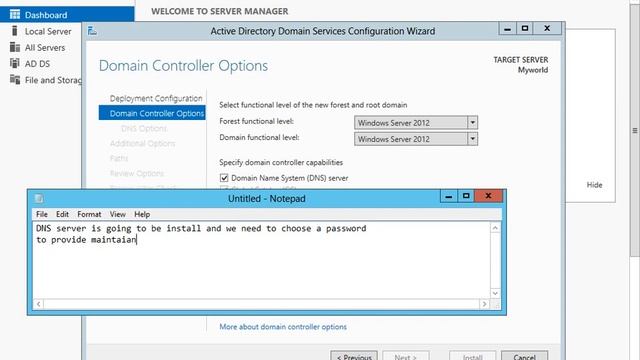Viewport: 640px width, 360px height.
Task: Open Notepad File menu
Action: point(42,214)
